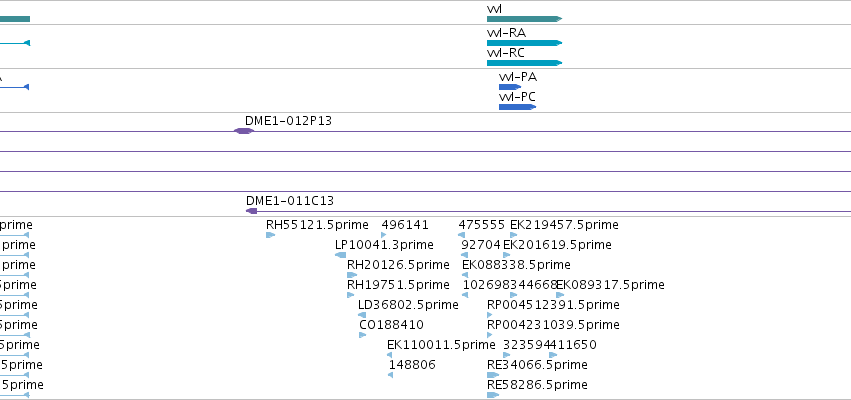Select the DME1-011C13 purple feature glyph
The image size is (851, 400).
coord(251,211)
